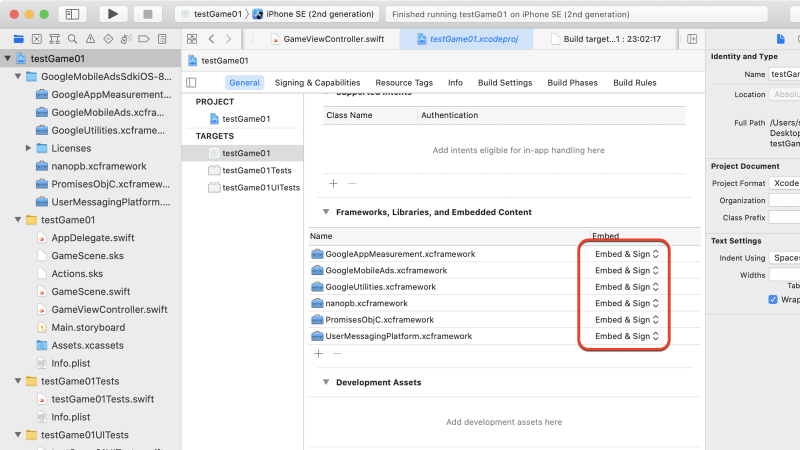Viewport: 800px width, 450px height.
Task: Show the Issue navigator warning icon
Action: click(90, 39)
